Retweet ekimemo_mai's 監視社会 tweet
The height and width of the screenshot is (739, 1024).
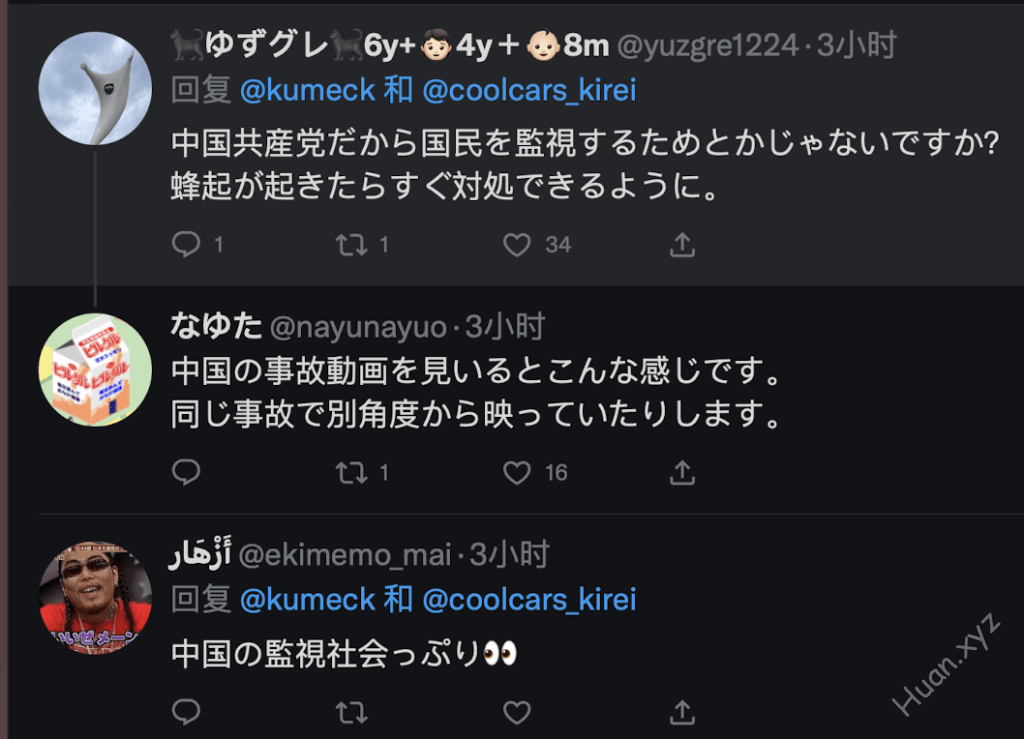coord(351,712)
